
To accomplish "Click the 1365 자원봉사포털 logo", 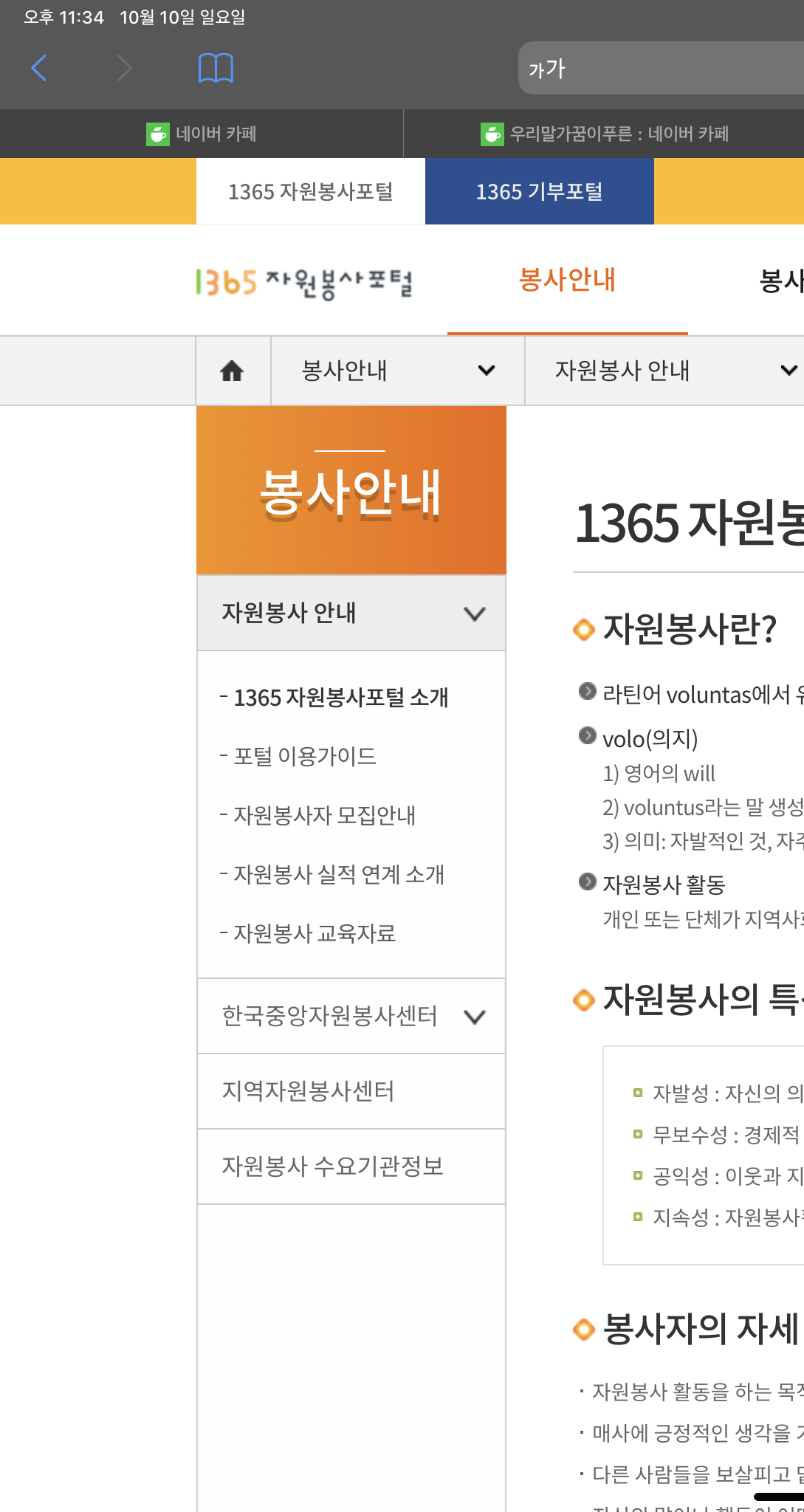I will pos(303,283).
